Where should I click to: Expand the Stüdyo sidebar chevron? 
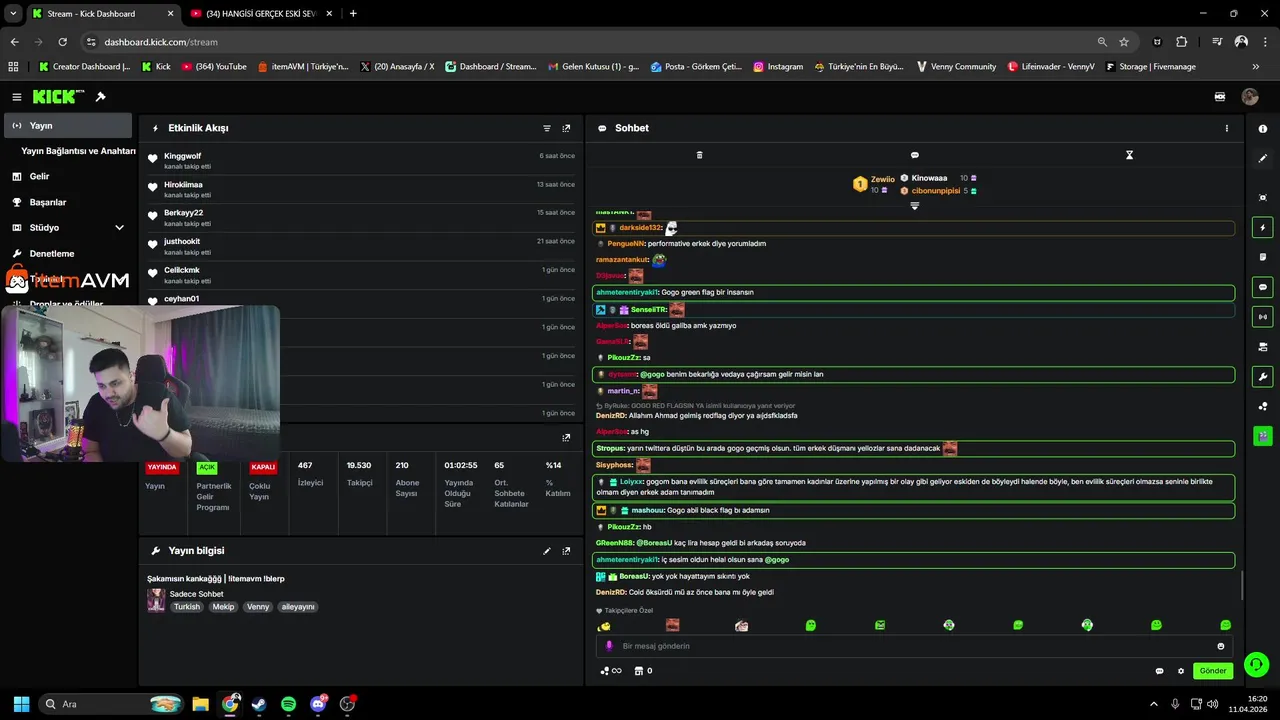click(119, 228)
